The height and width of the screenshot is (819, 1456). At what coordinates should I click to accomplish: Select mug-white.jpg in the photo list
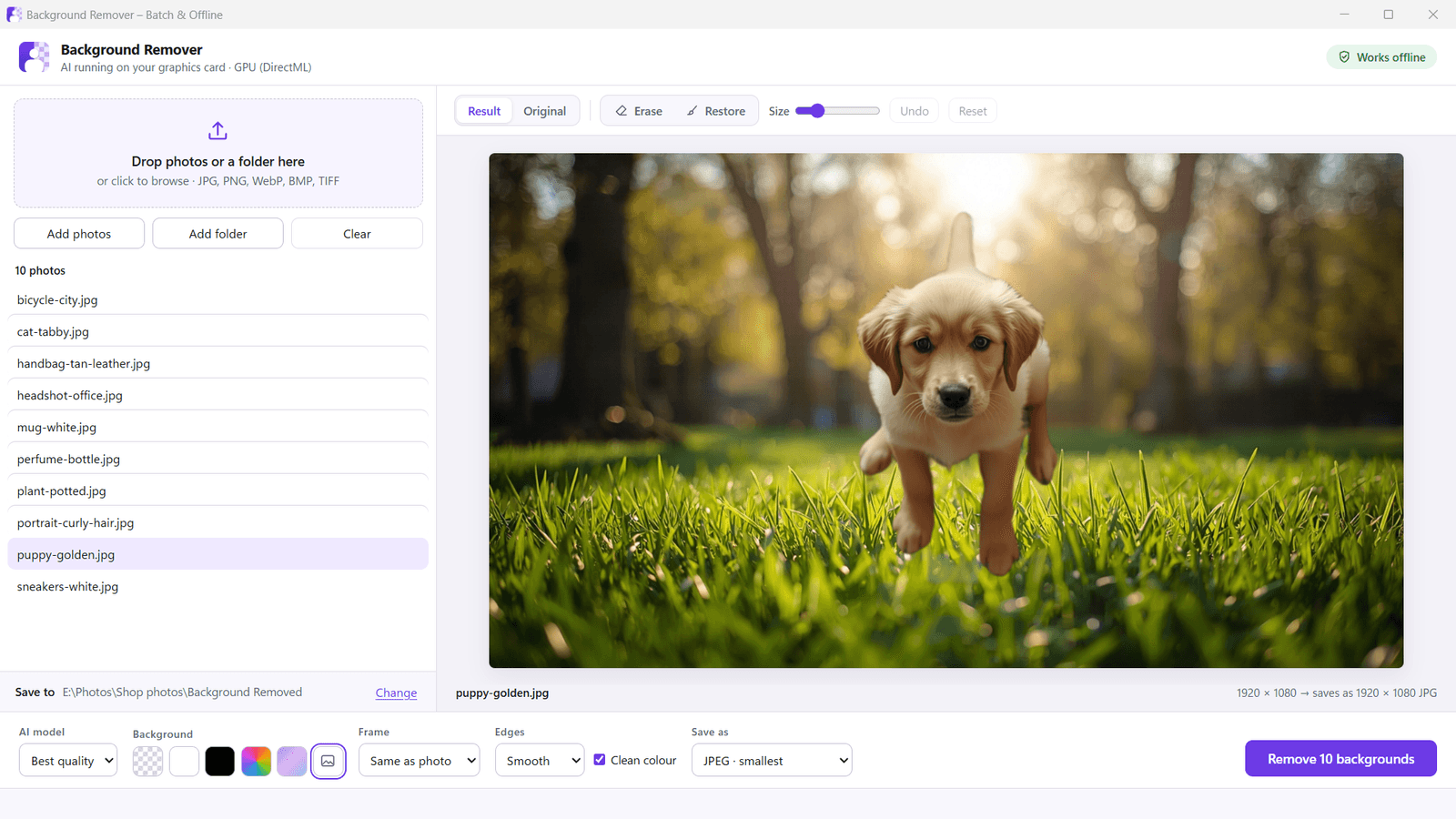pos(217,427)
